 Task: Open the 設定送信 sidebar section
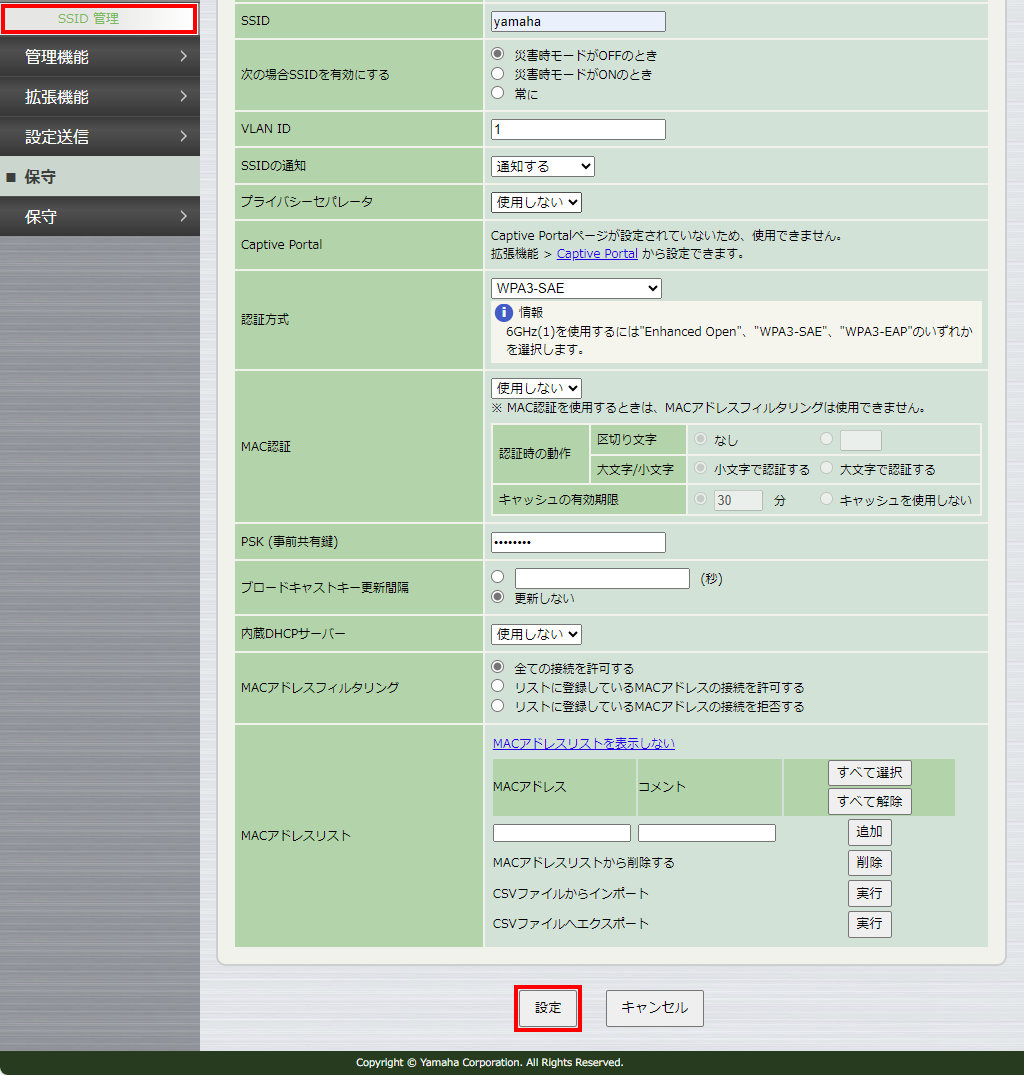(x=100, y=137)
